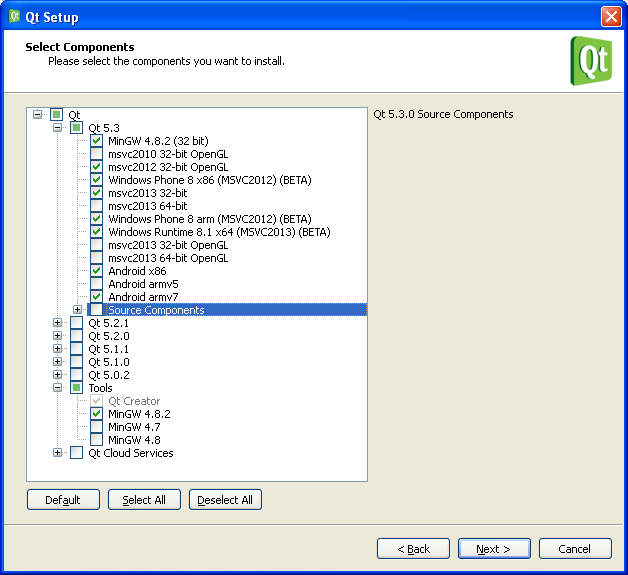628x575 pixels.
Task: Select the 'Source Components' tree row
Action: click(x=227, y=310)
